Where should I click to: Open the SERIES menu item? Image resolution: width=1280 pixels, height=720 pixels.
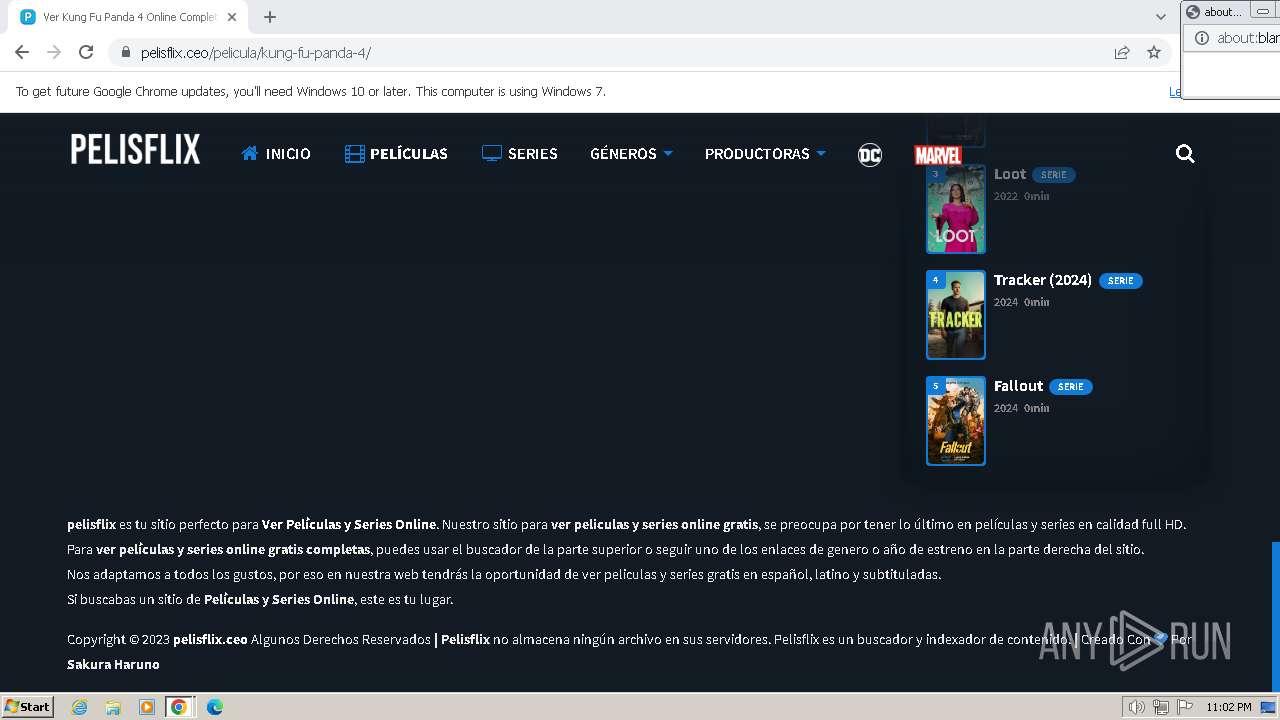pos(520,153)
